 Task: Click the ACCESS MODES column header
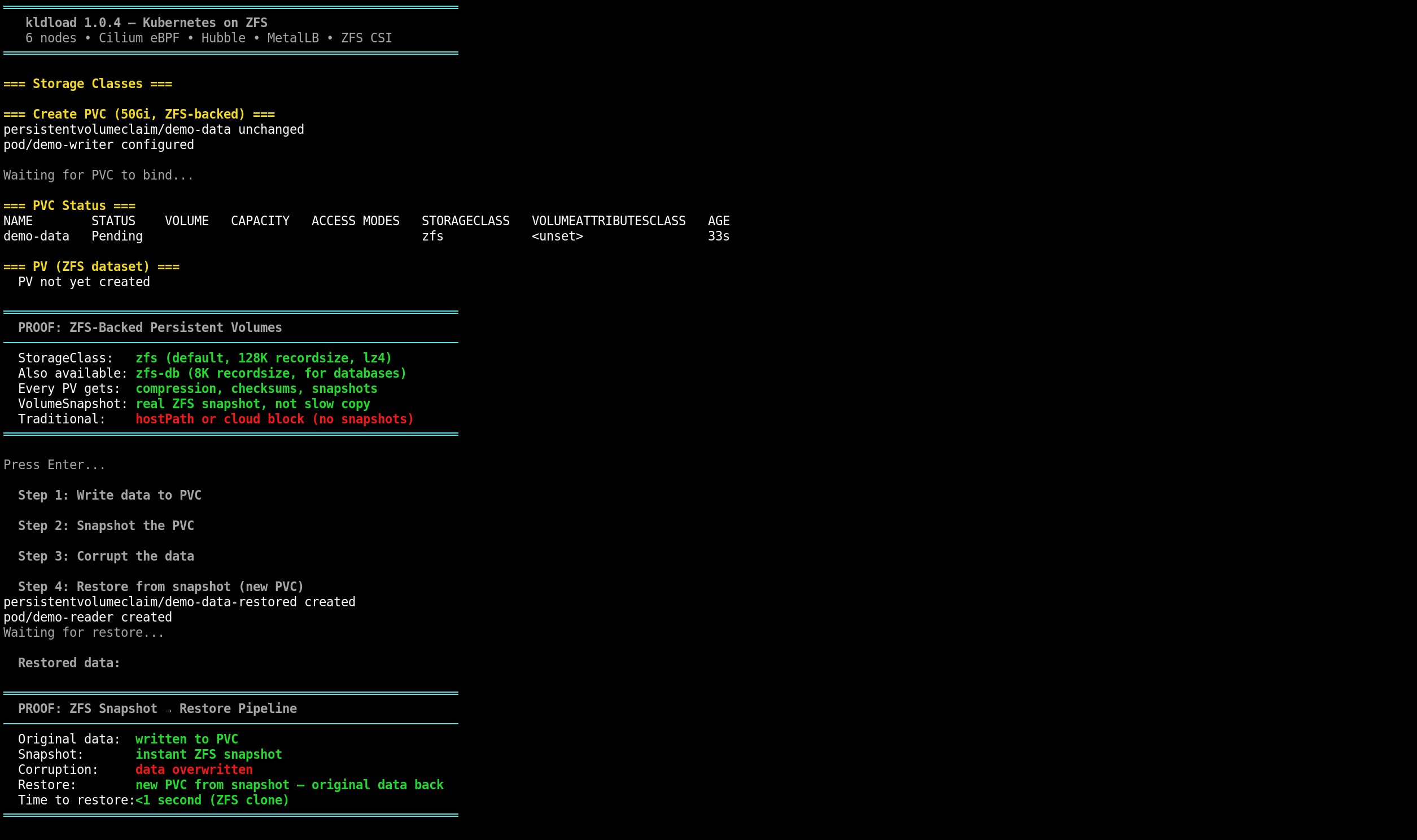tap(356, 221)
